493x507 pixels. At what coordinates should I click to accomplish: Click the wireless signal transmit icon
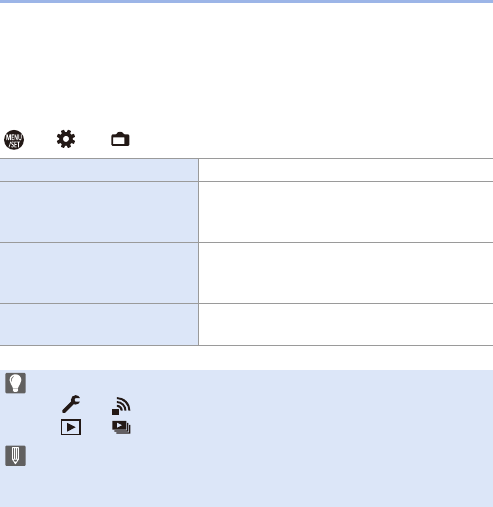(121, 406)
